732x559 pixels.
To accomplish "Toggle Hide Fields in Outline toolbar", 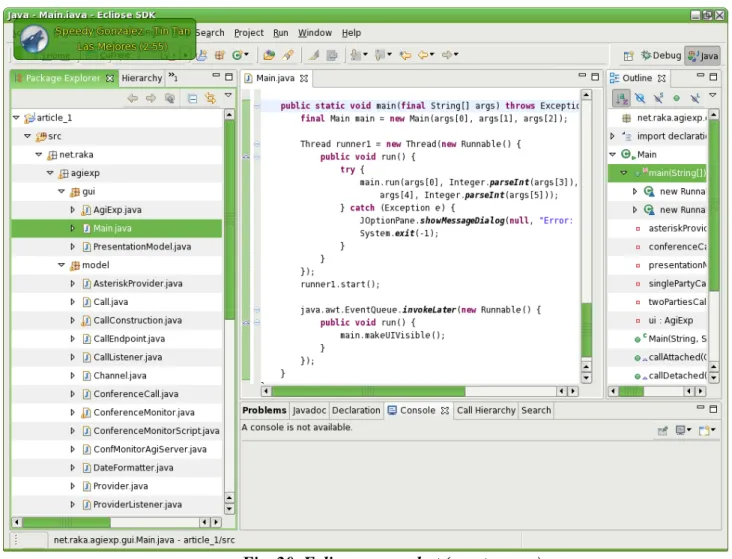I will point(640,98).
